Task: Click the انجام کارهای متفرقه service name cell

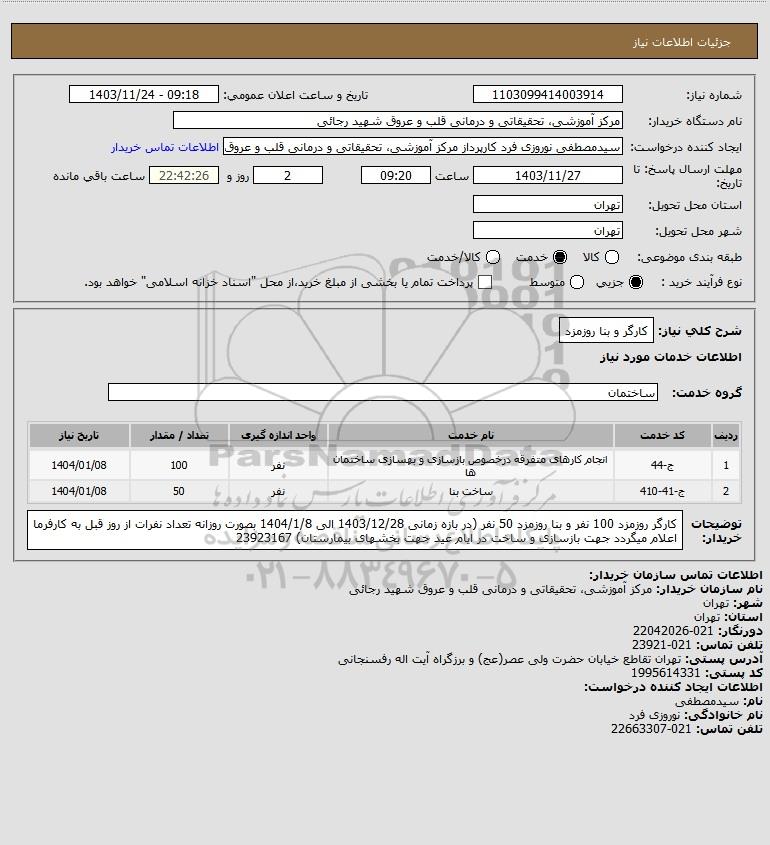Action: point(470,465)
